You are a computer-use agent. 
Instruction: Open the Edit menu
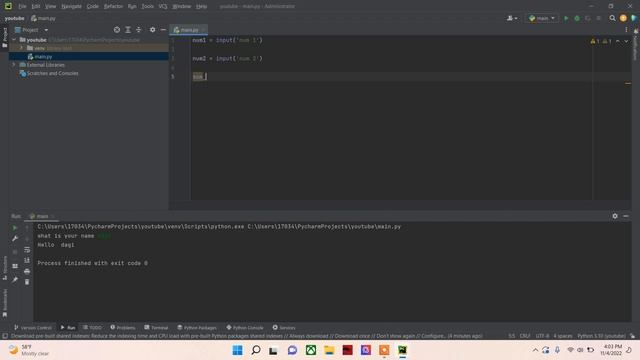coord(36,7)
